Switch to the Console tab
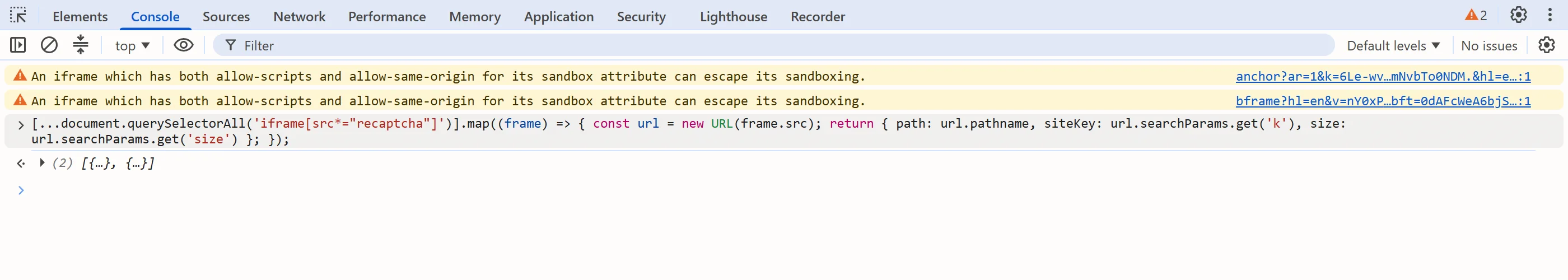The width and height of the screenshot is (1568, 280). tap(155, 16)
